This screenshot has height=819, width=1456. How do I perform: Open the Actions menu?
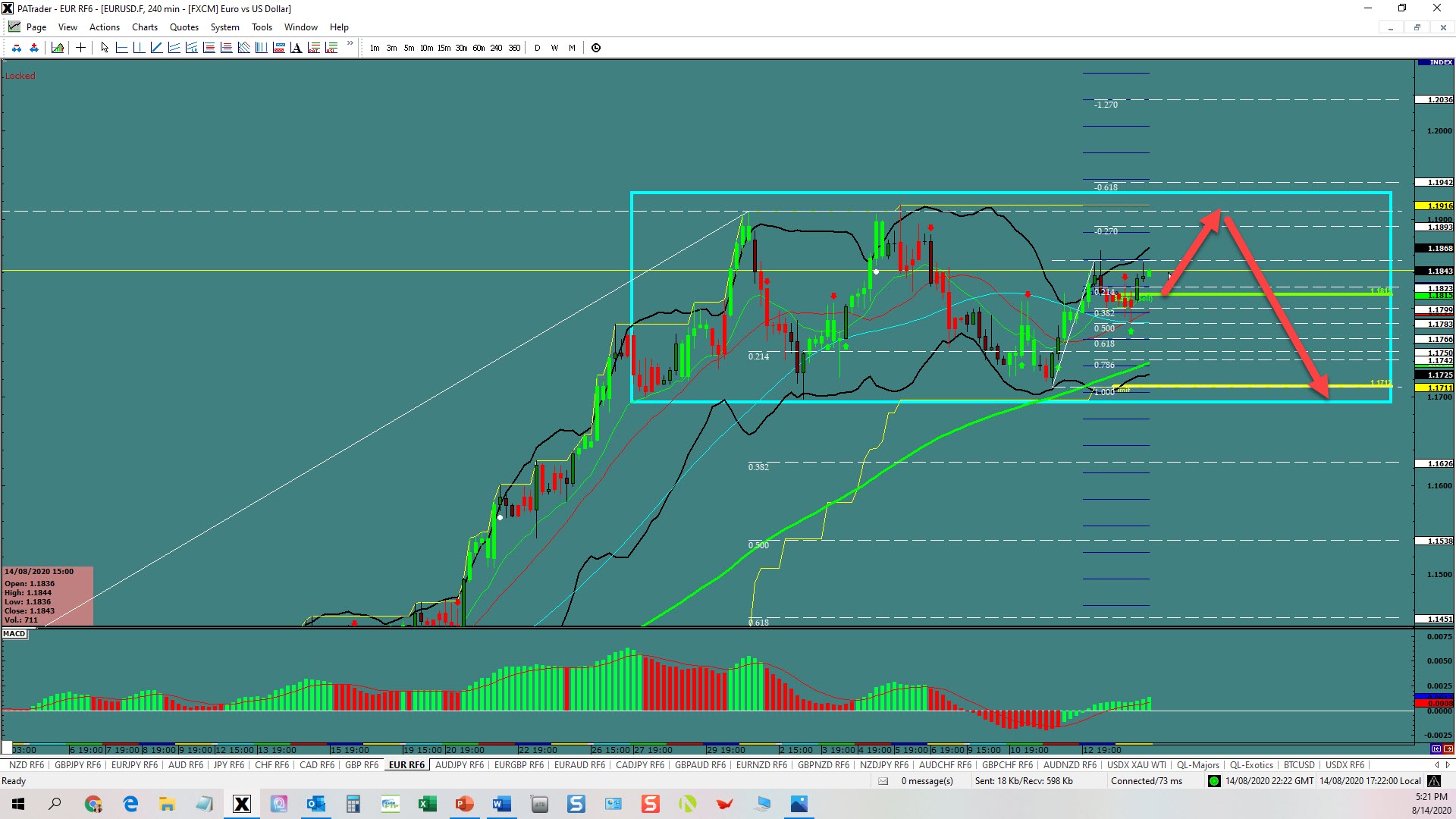point(105,27)
